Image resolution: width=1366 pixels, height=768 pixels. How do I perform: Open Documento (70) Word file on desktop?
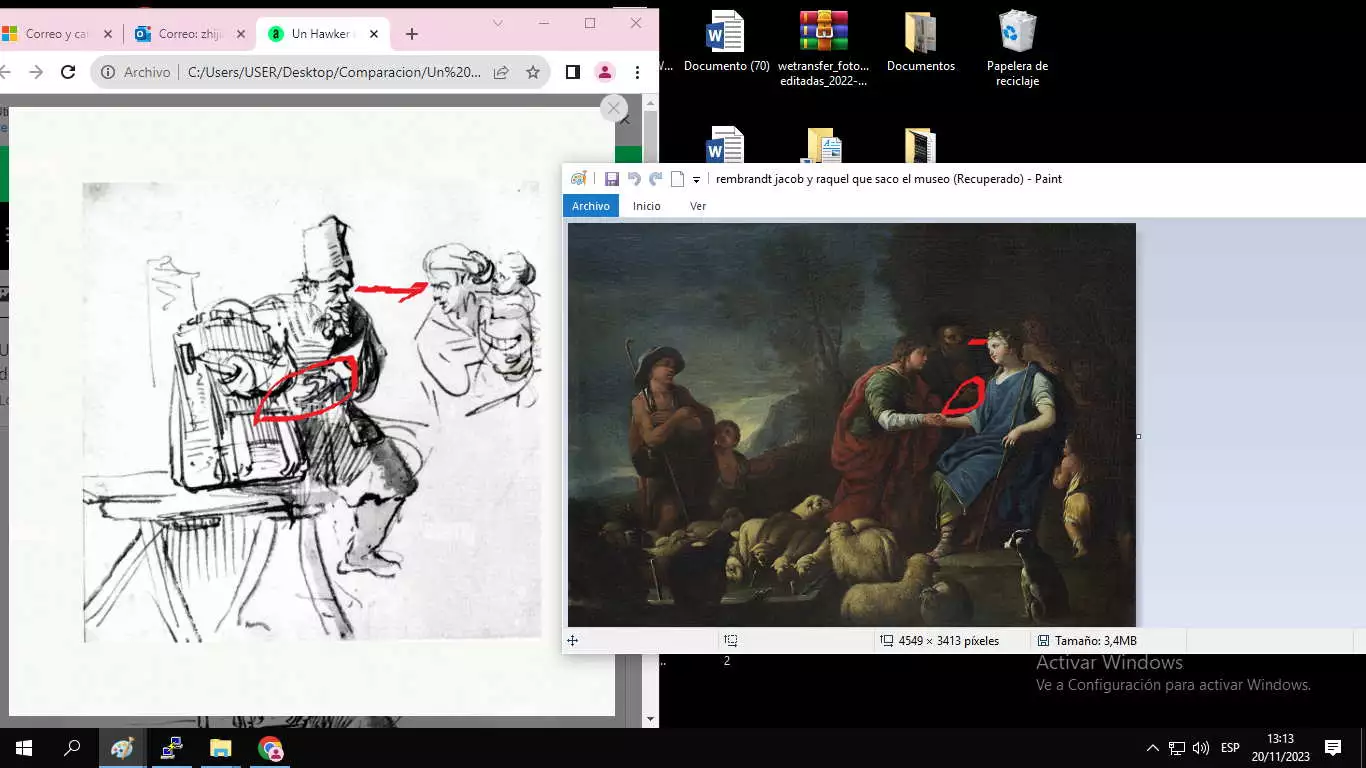(726, 43)
